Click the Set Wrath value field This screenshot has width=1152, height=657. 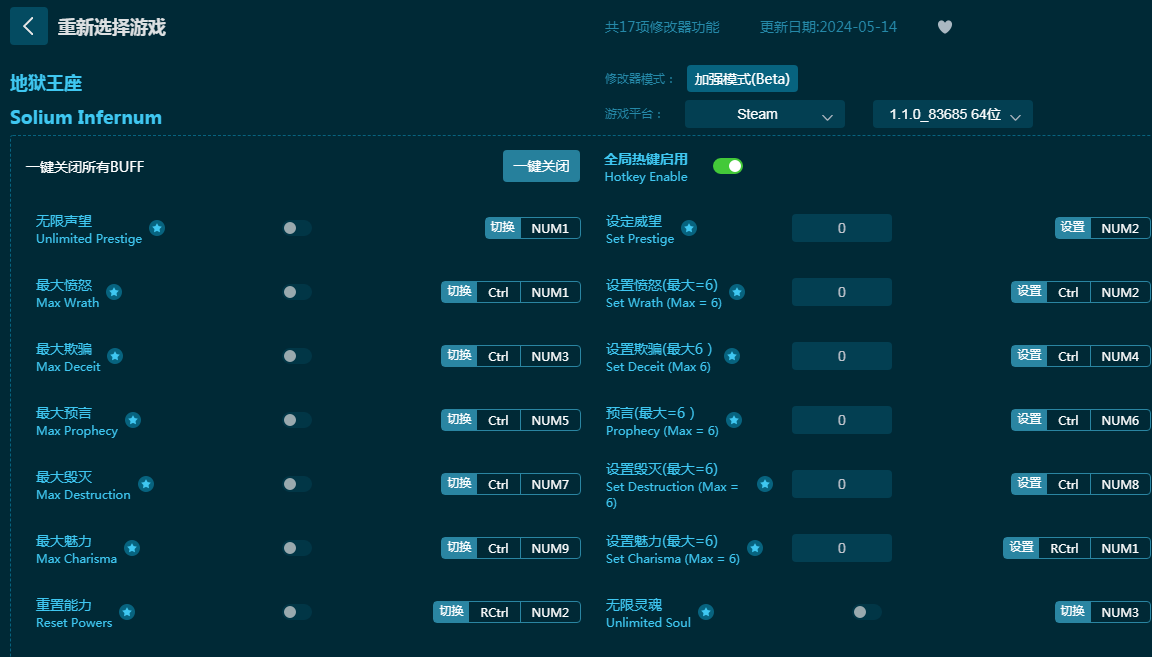(x=842, y=292)
